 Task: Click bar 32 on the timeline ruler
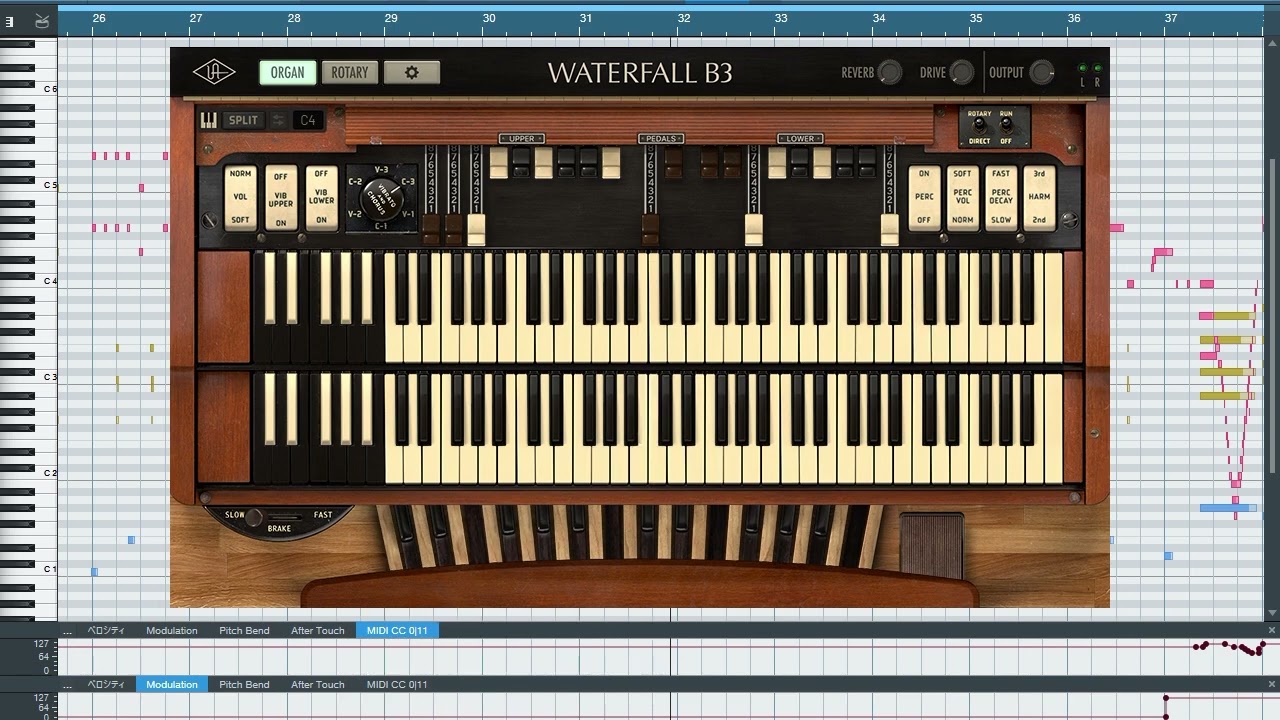684,18
